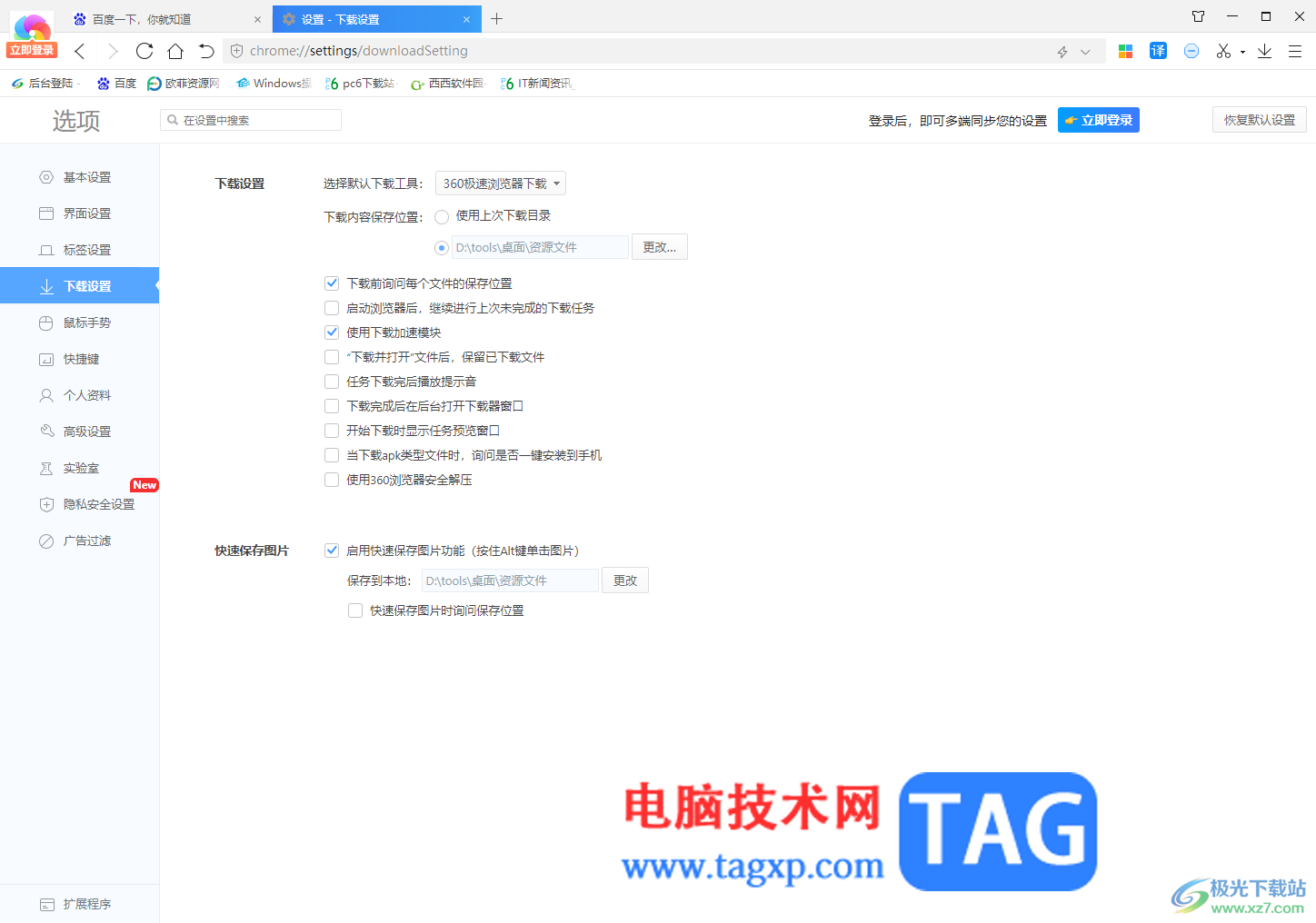1316x923 pixels.
Task: Click the chrome://settings/downloadSetting address bar
Action: pos(636,51)
